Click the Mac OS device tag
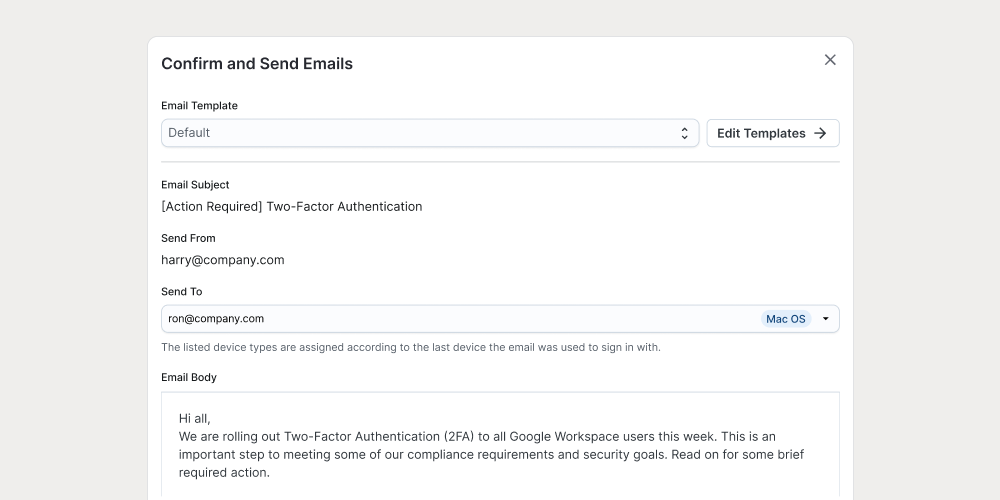The width and height of the screenshot is (1000, 500). pyautogui.click(x=785, y=319)
